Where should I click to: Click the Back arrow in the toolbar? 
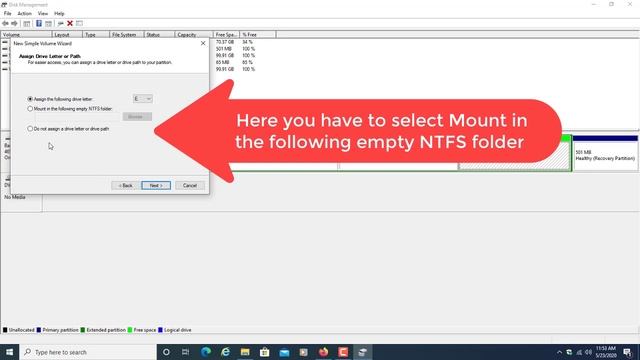[5, 24]
